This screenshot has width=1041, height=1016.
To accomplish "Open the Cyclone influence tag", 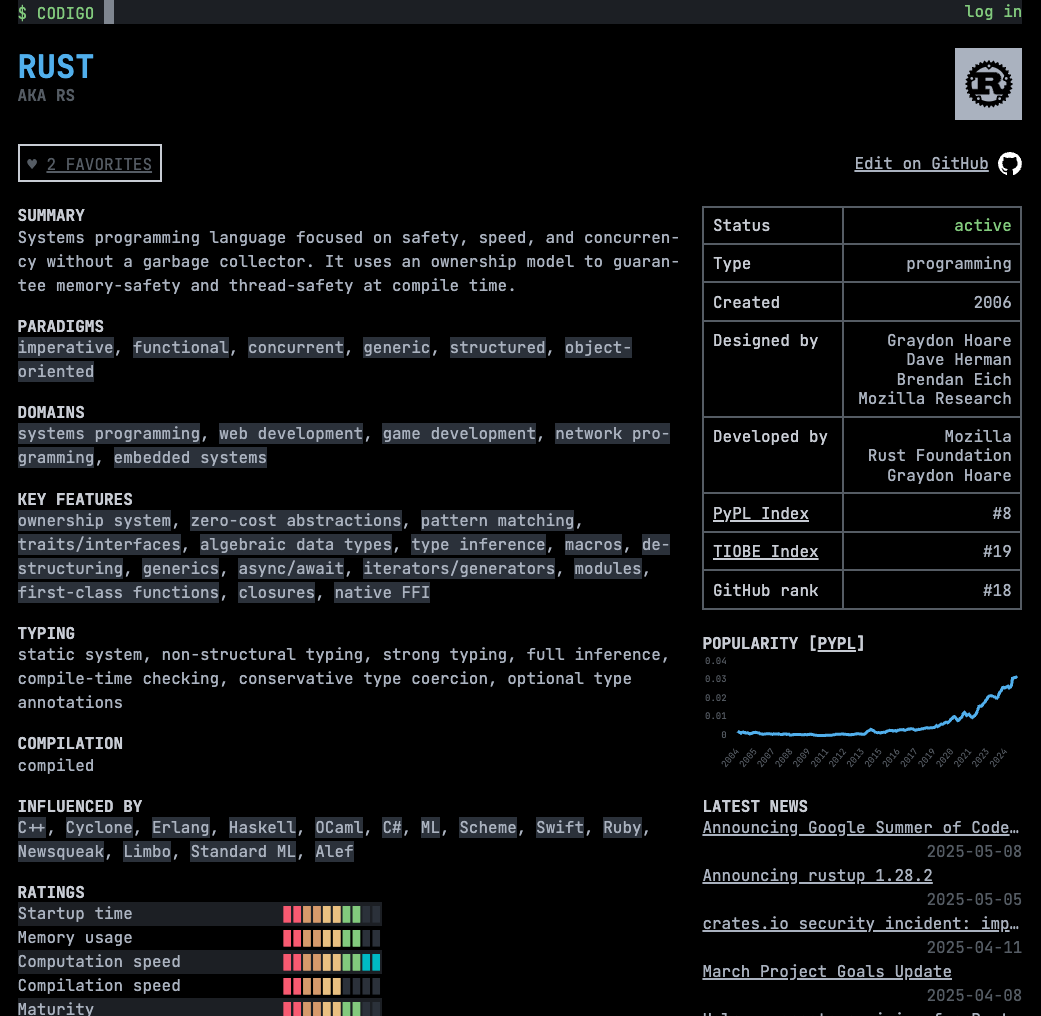I will click(99, 827).
